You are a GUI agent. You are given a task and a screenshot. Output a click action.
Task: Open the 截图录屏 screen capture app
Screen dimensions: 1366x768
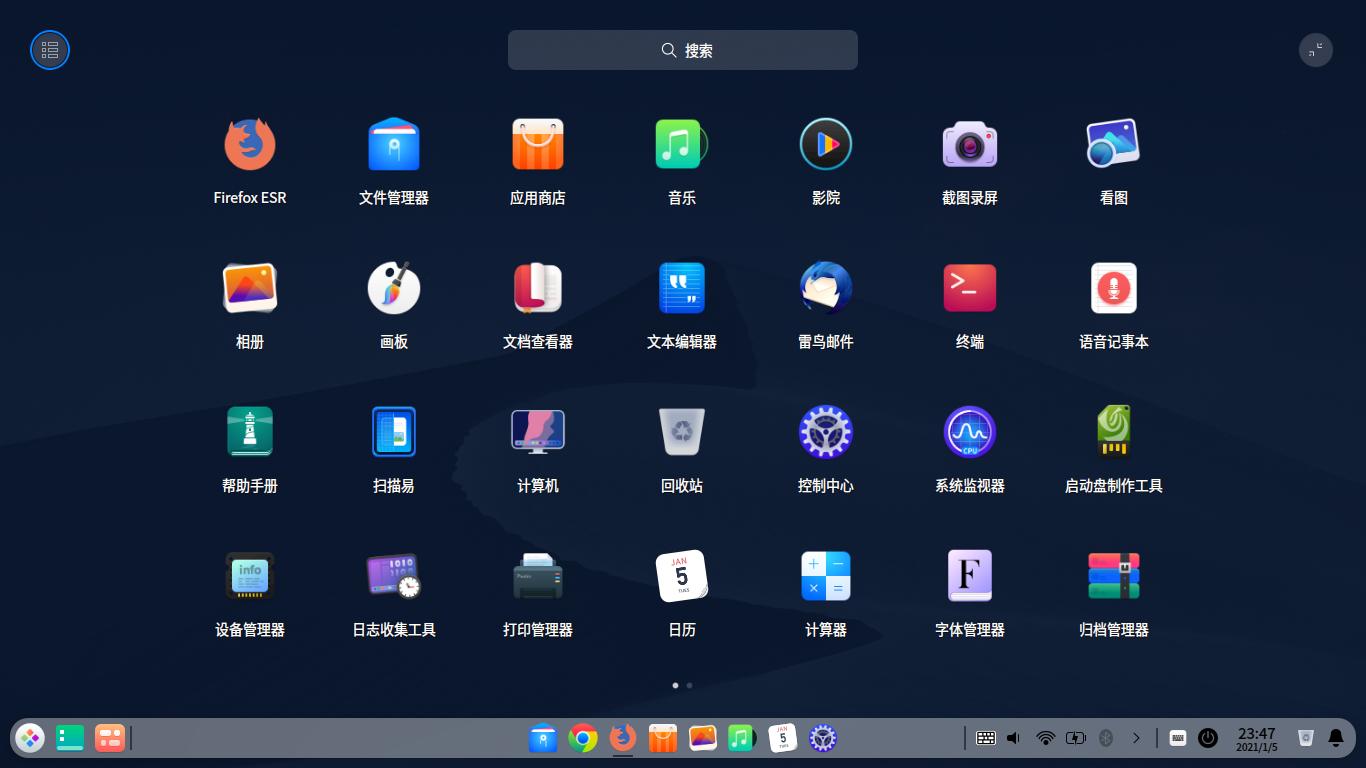coord(970,145)
